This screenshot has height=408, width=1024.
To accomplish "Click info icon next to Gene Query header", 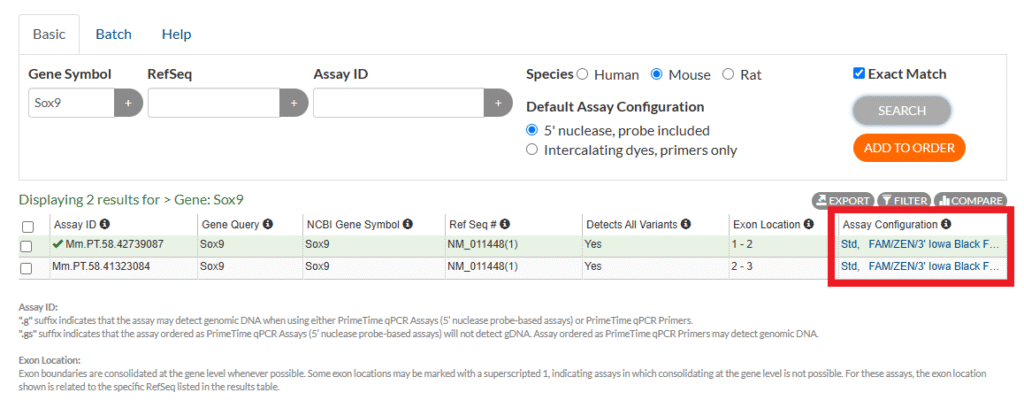I will (x=268, y=225).
